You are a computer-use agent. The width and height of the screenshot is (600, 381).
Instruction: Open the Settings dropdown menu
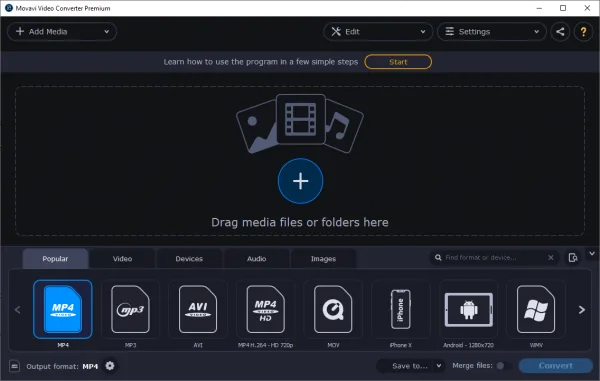tap(492, 32)
